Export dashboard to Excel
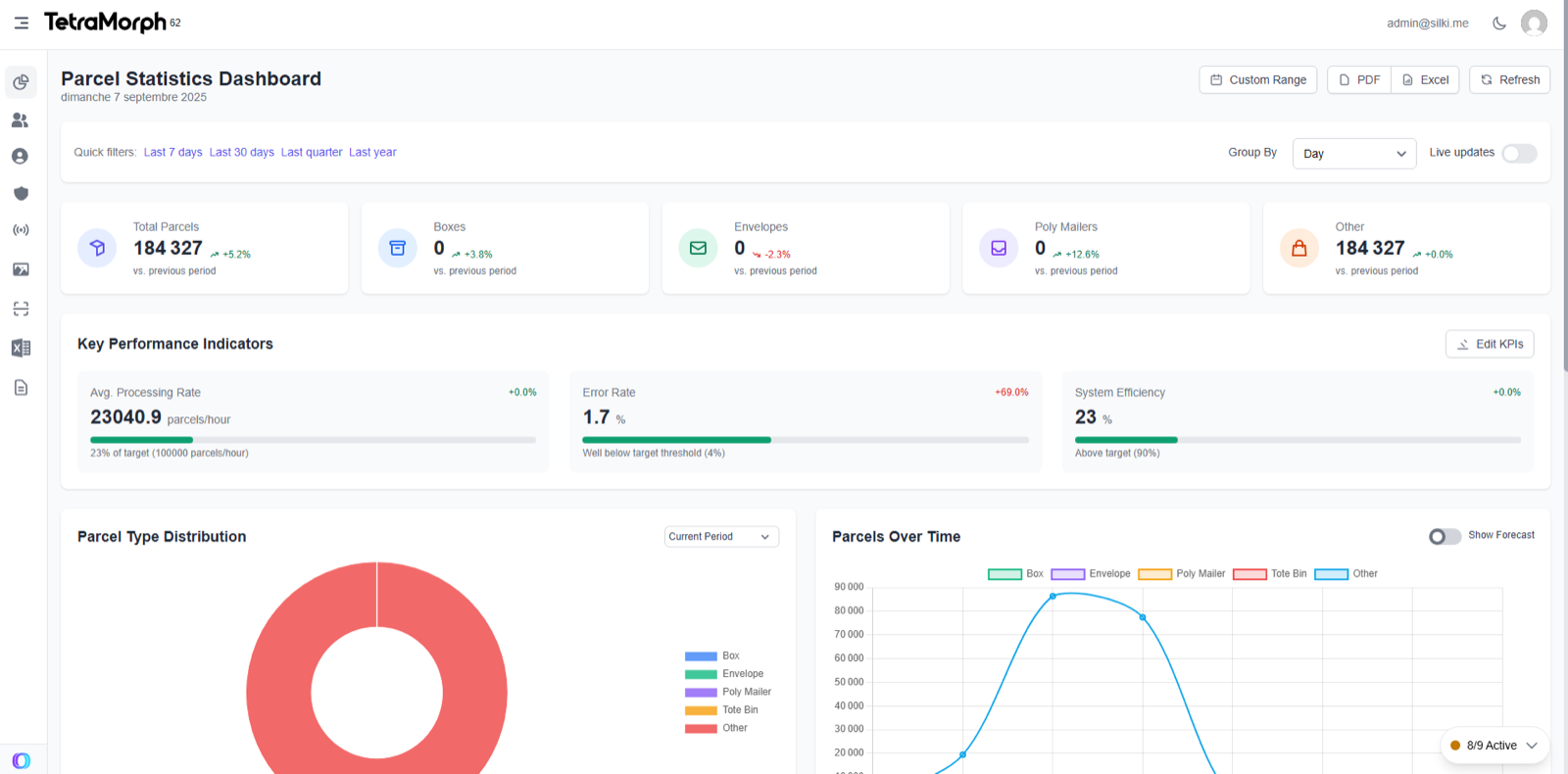This screenshot has width=1568, height=774. 1425,79
